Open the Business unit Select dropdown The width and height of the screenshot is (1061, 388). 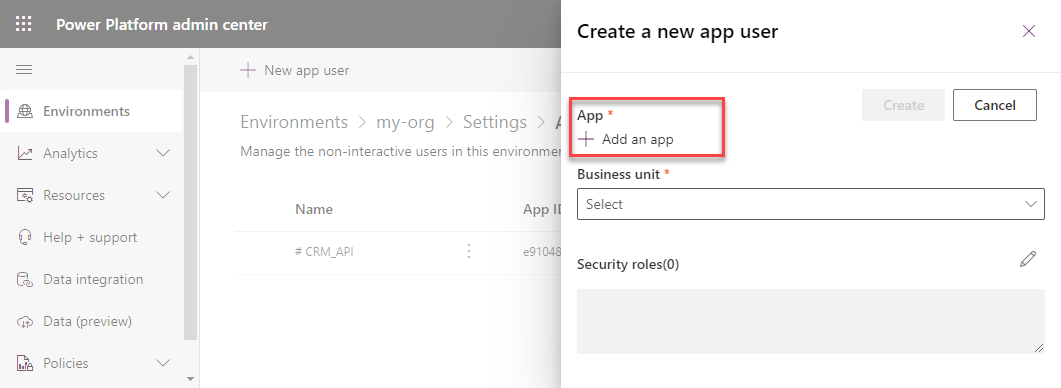(x=811, y=204)
